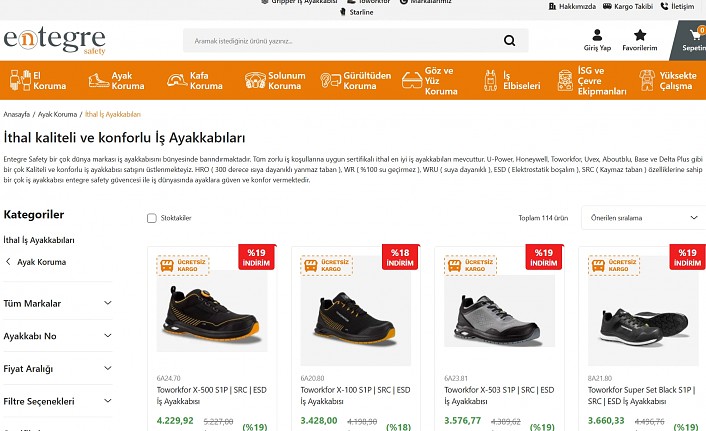Open Kargo Takibi truck link
The width and height of the screenshot is (706, 431).
632,6
